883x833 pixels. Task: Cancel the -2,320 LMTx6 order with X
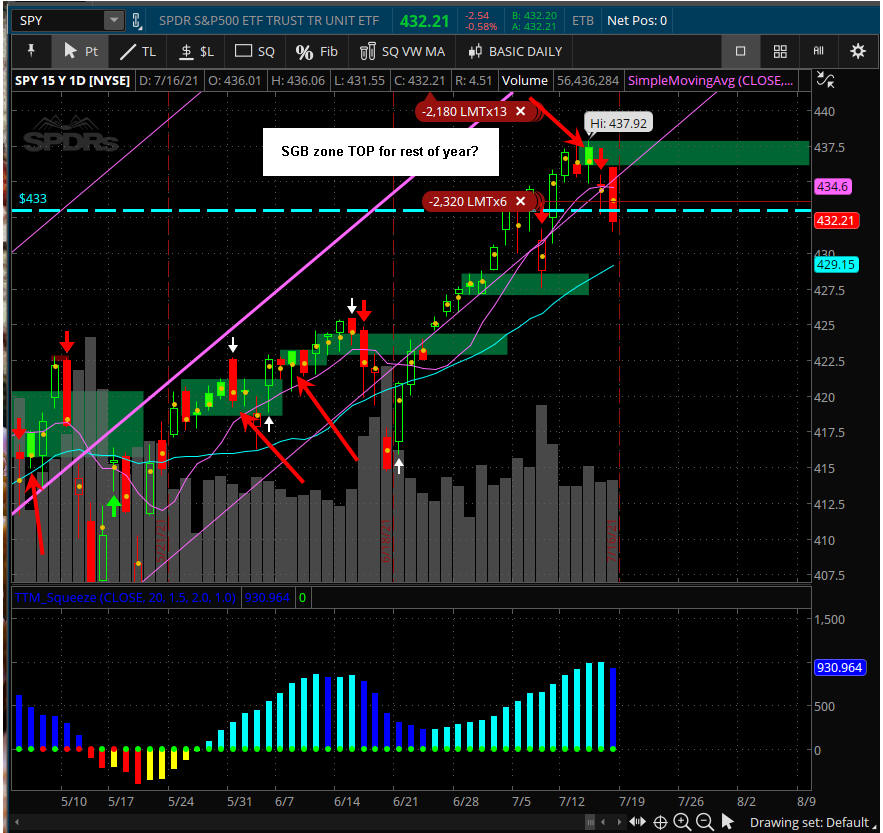pyautogui.click(x=521, y=201)
